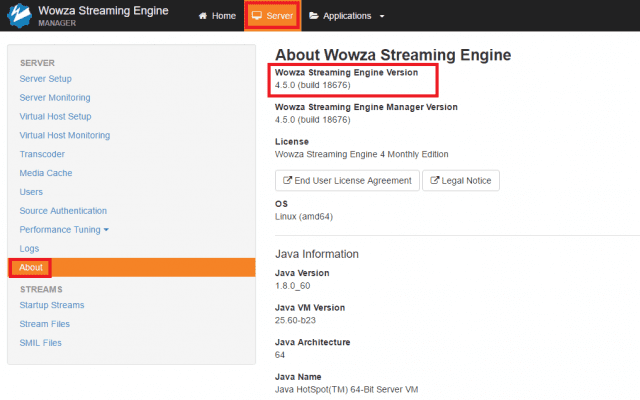Click the Java version 1.8.0_60 value
640x400 pixels.
tap(293, 286)
